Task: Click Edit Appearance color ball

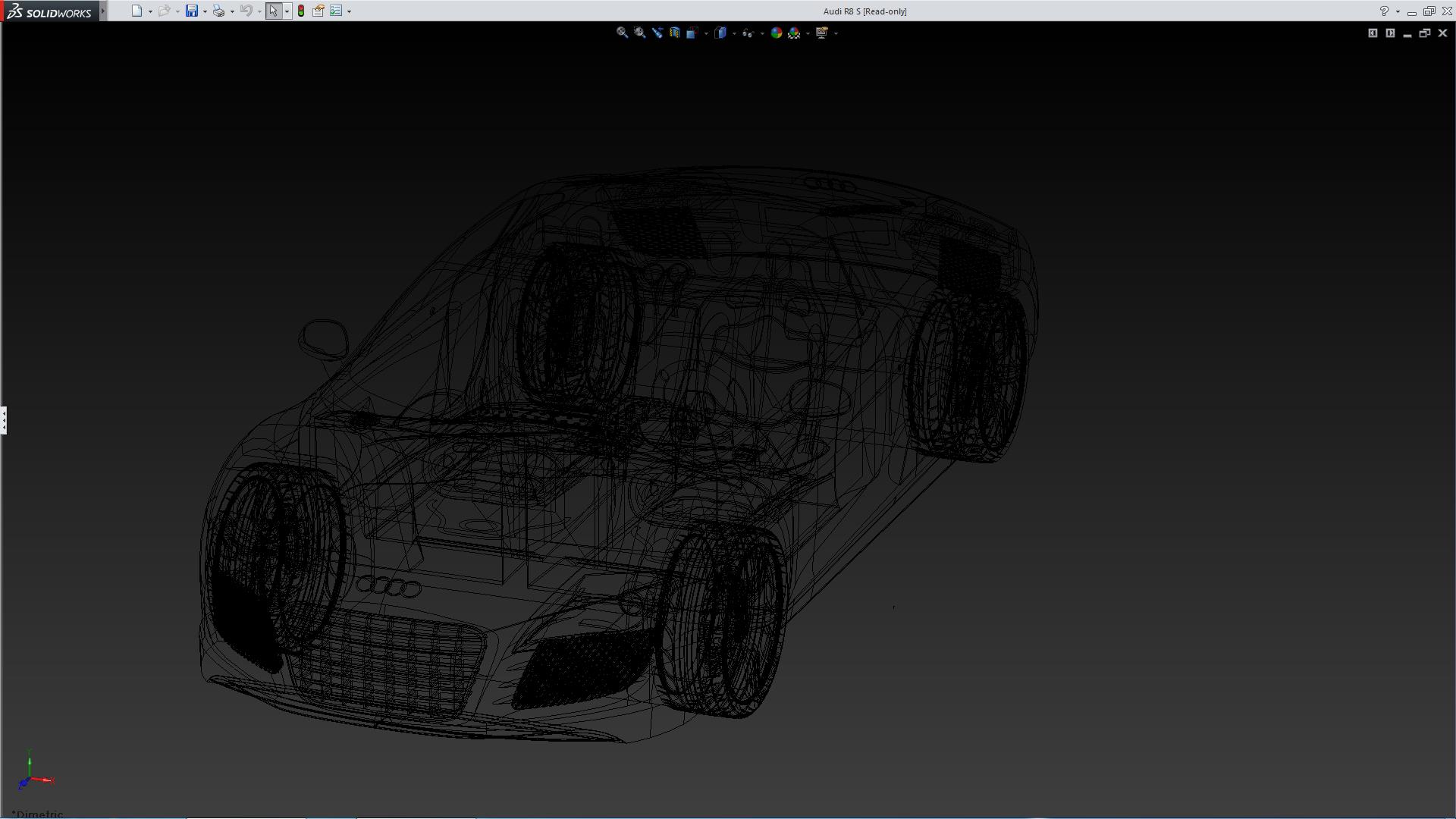Action: [776, 33]
